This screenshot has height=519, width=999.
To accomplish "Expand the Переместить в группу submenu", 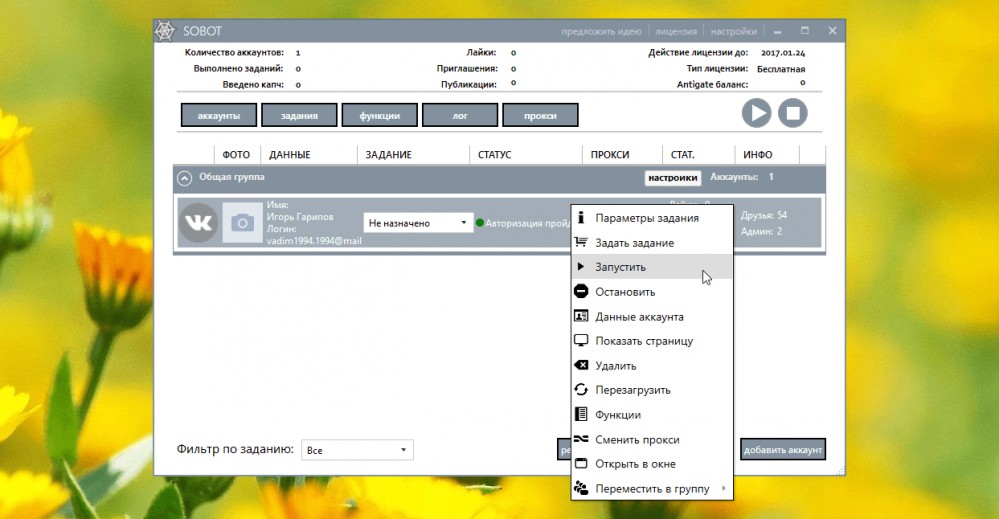I will tap(652, 488).
